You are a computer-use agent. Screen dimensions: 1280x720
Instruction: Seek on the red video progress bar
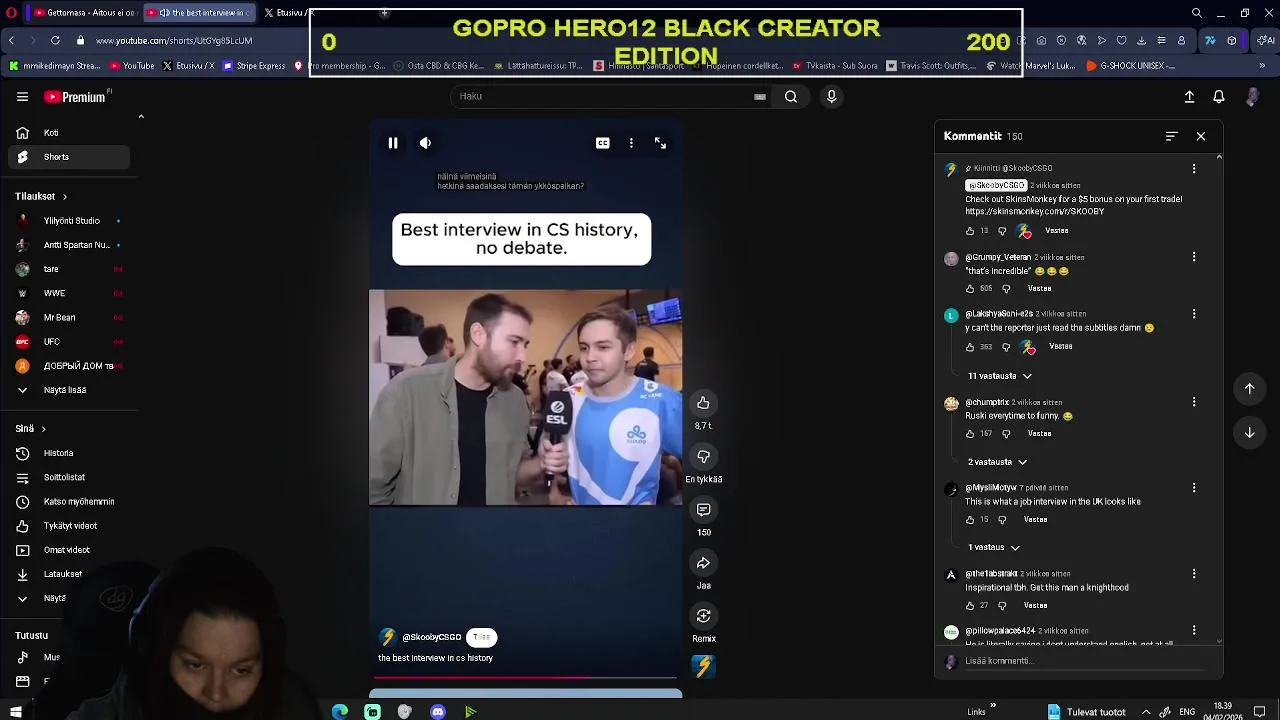(x=525, y=678)
